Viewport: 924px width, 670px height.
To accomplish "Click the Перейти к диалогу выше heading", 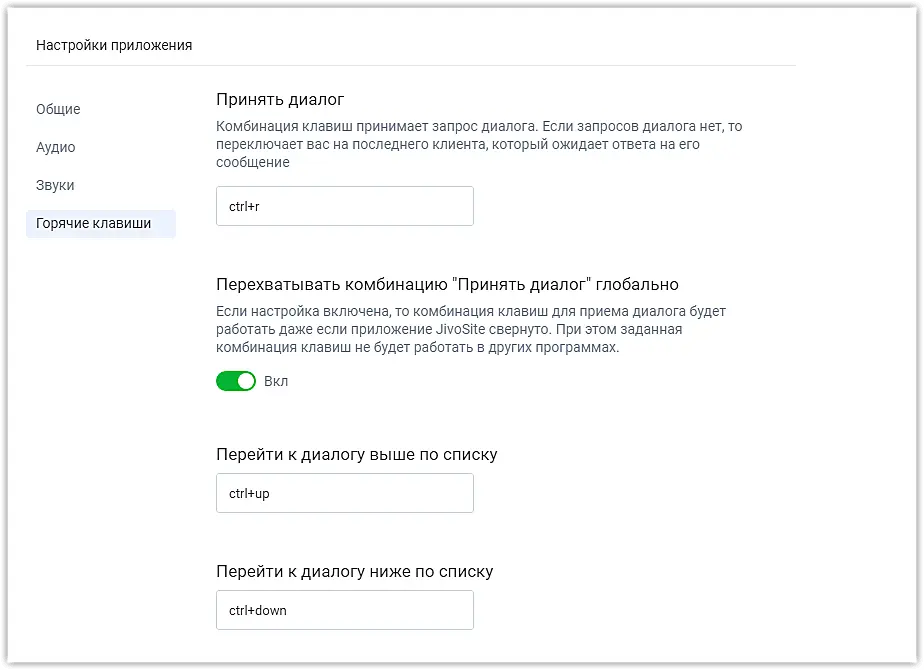I will point(356,454).
